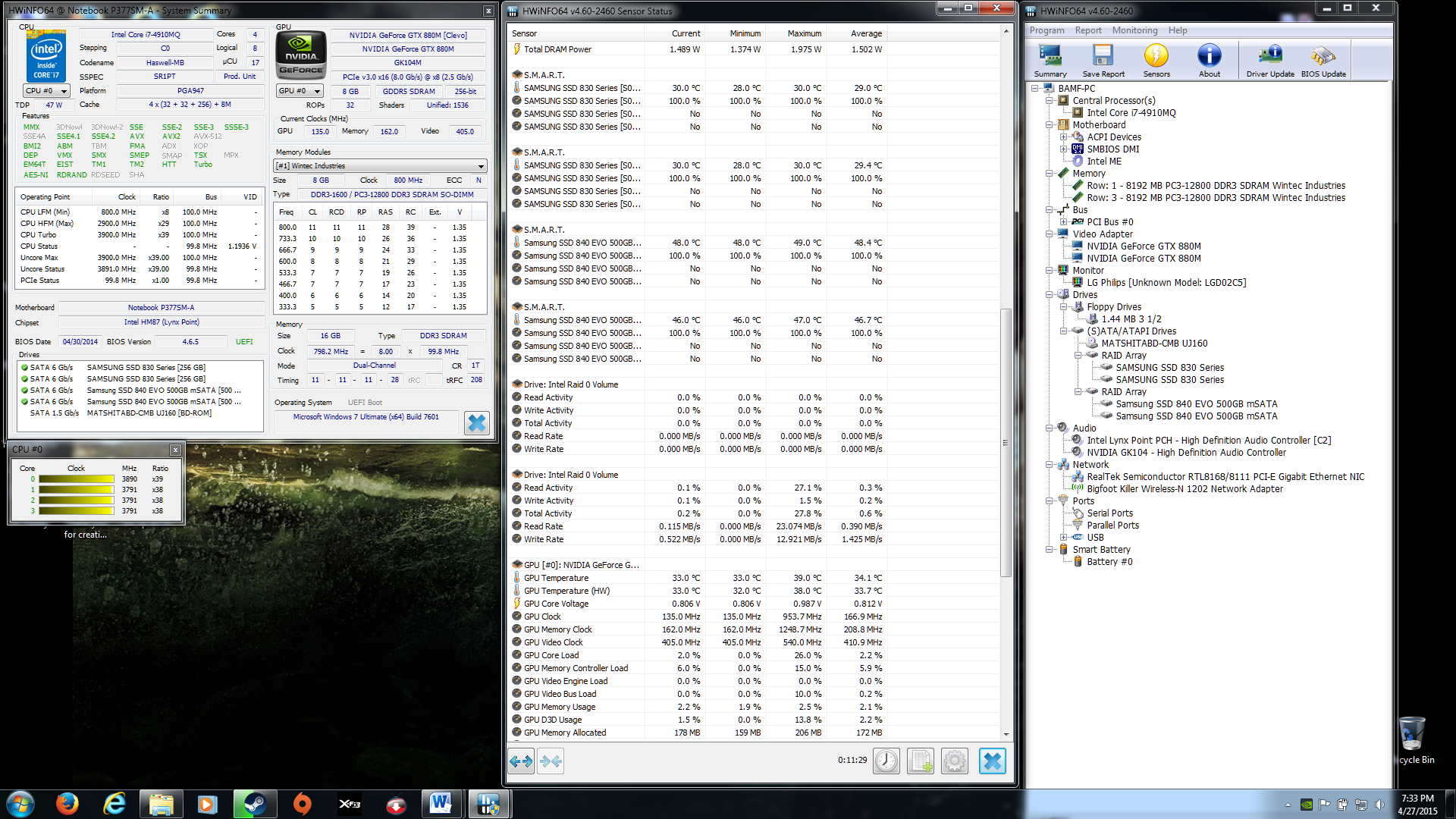Screen dimensions: 1456x819
Task: Open the Report menu
Action: (x=1088, y=30)
